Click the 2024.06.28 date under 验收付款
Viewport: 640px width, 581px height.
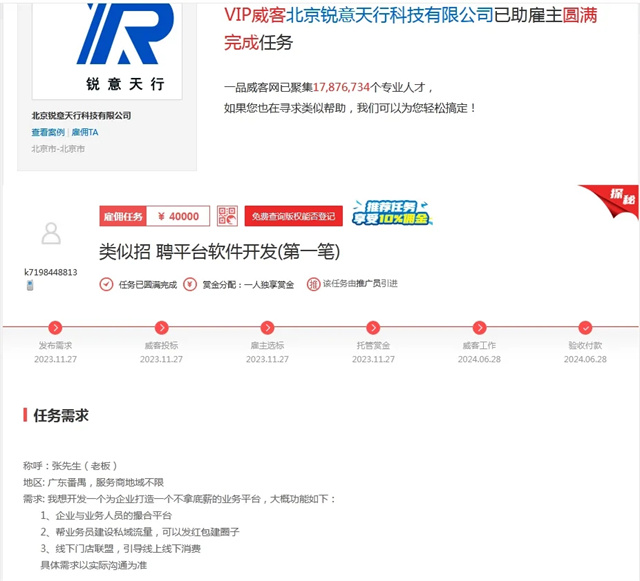pos(585,359)
